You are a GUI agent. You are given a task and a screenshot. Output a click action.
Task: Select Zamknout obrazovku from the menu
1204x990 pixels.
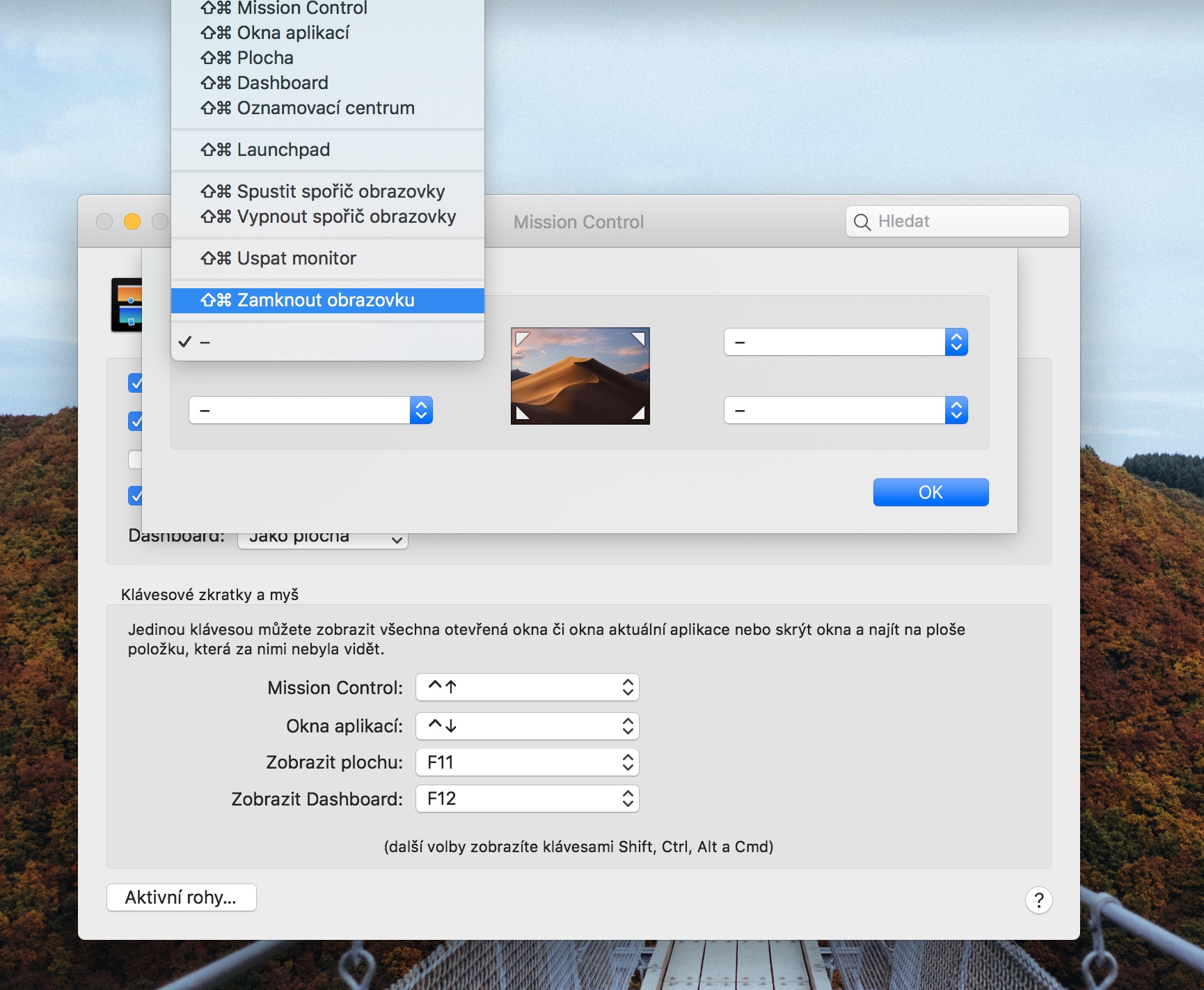point(327,300)
